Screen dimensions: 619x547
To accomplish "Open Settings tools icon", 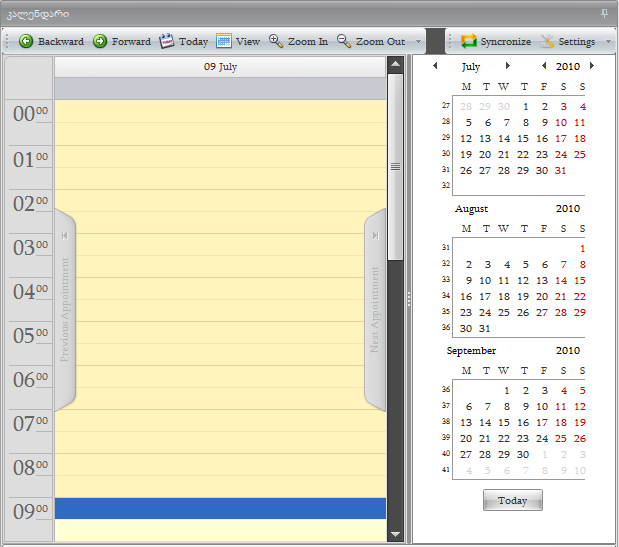I will (547, 41).
